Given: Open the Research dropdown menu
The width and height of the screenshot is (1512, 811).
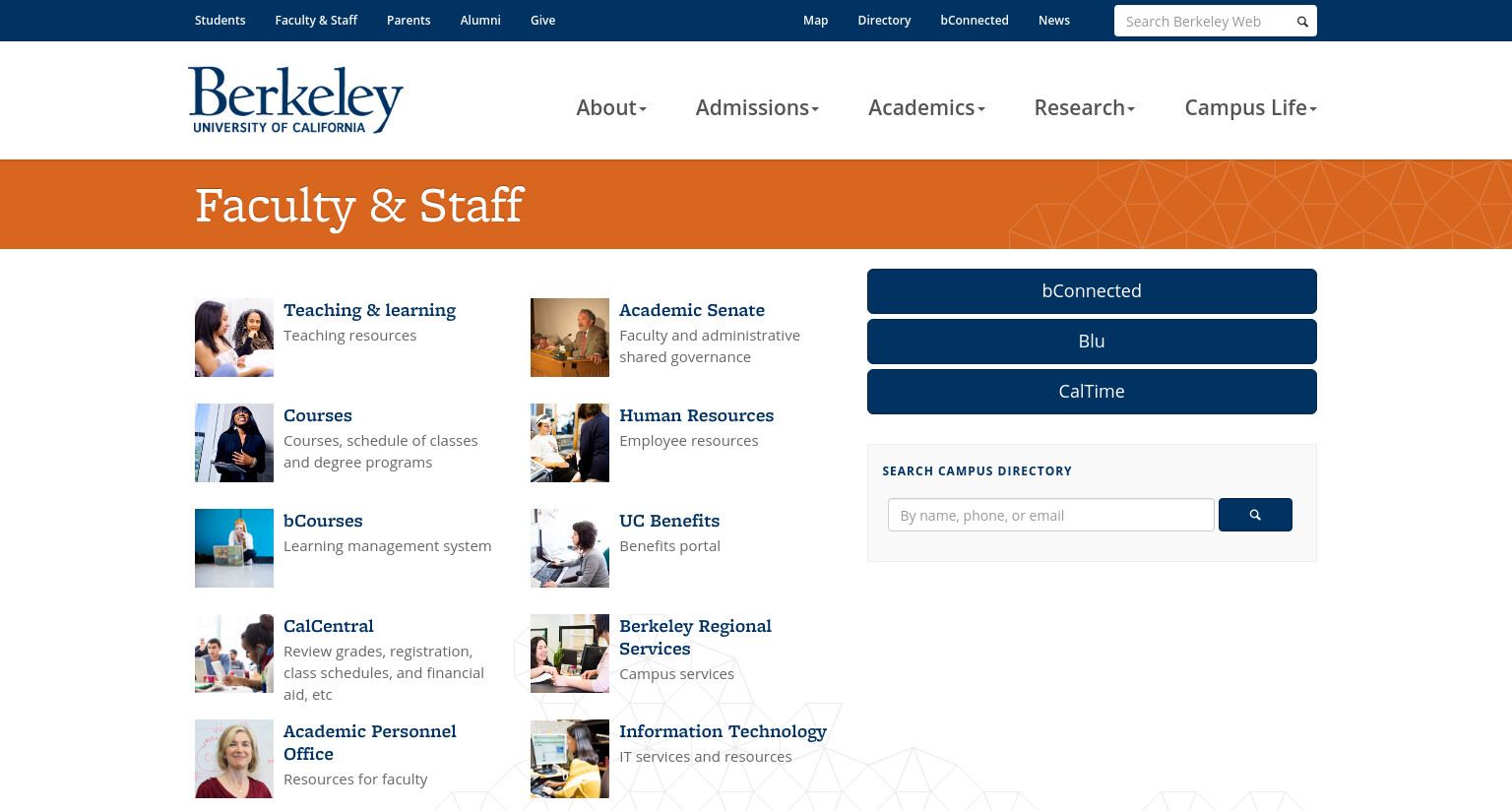Looking at the screenshot, I should (x=1085, y=107).
